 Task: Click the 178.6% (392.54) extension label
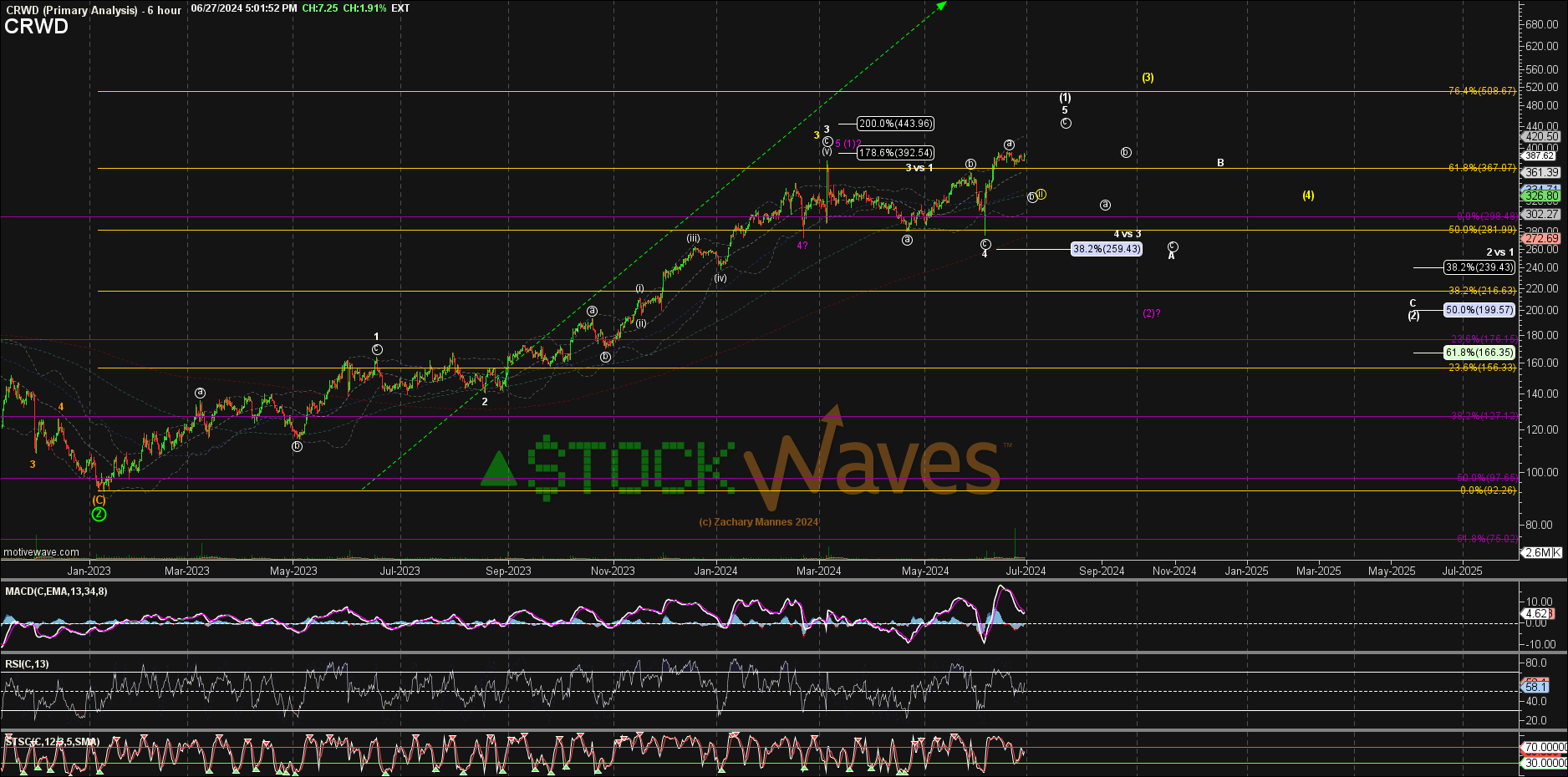pos(896,153)
